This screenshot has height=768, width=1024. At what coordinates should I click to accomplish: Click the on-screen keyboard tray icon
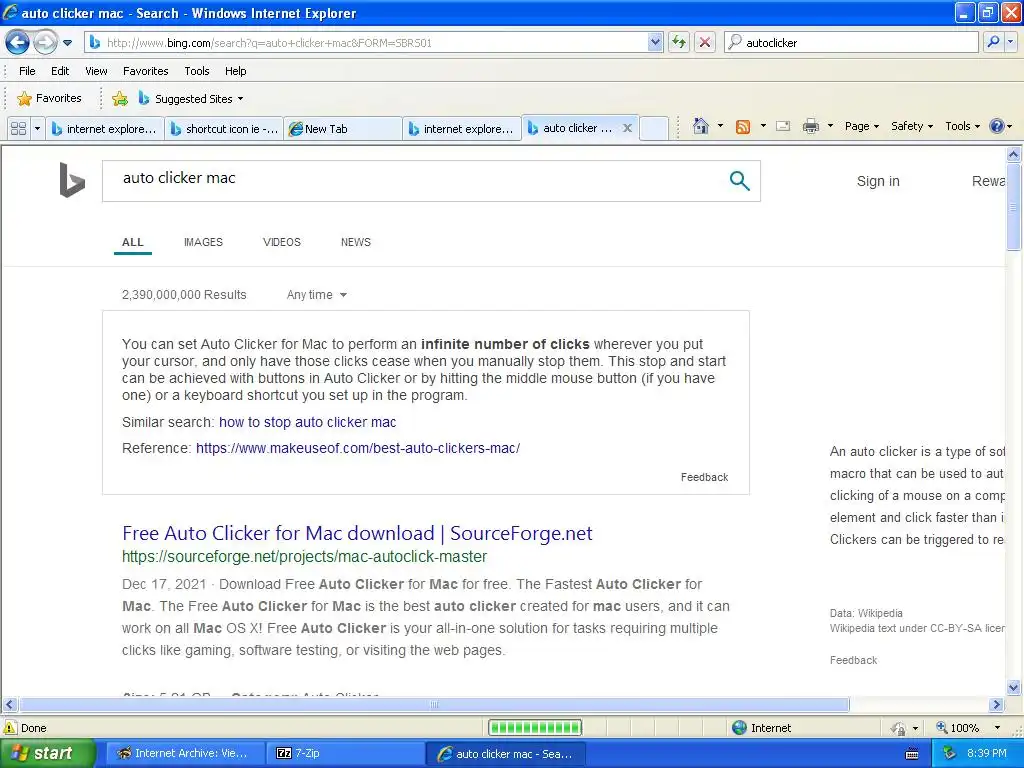[912, 754]
